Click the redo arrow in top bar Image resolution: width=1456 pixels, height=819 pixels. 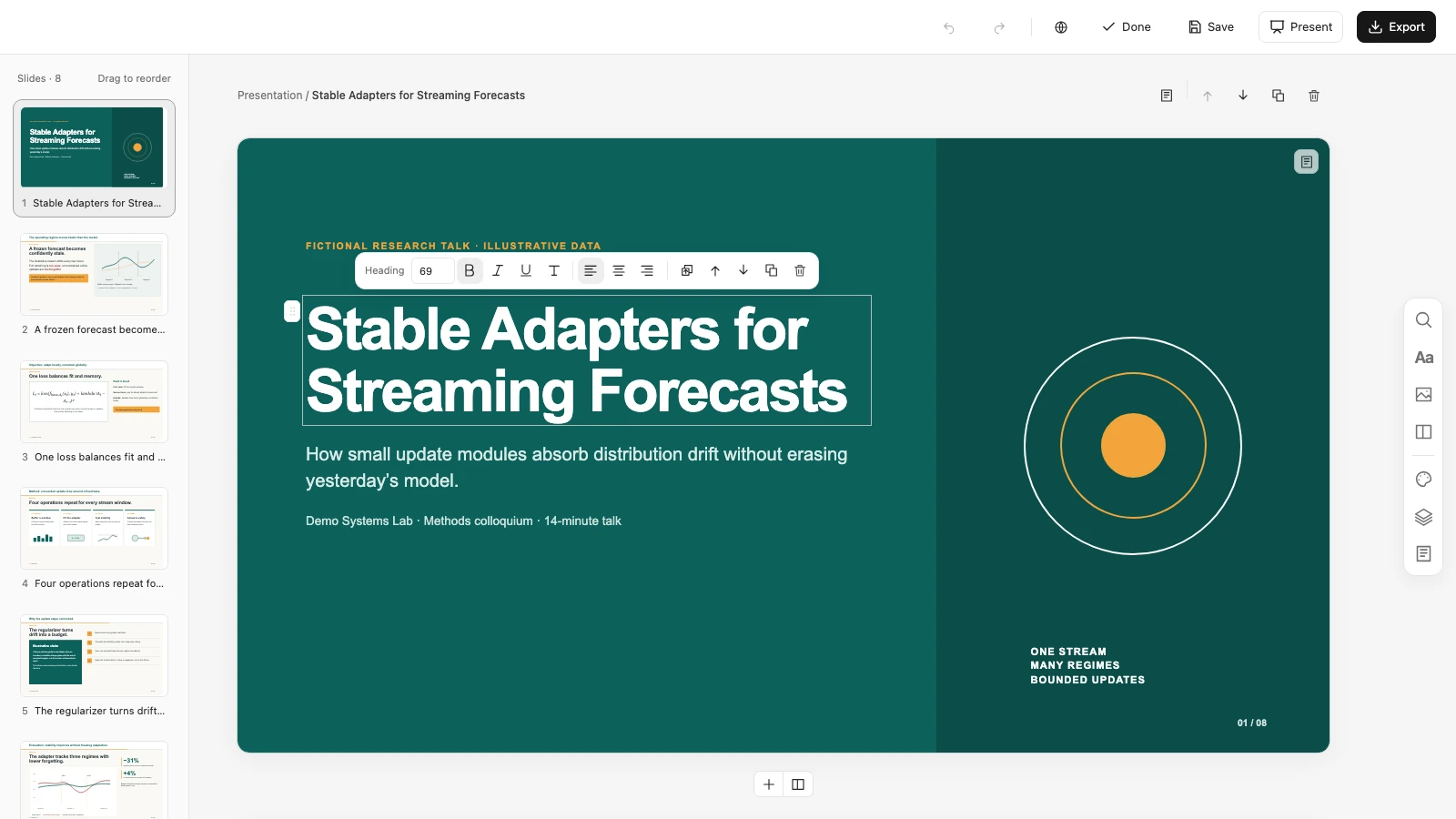999,27
